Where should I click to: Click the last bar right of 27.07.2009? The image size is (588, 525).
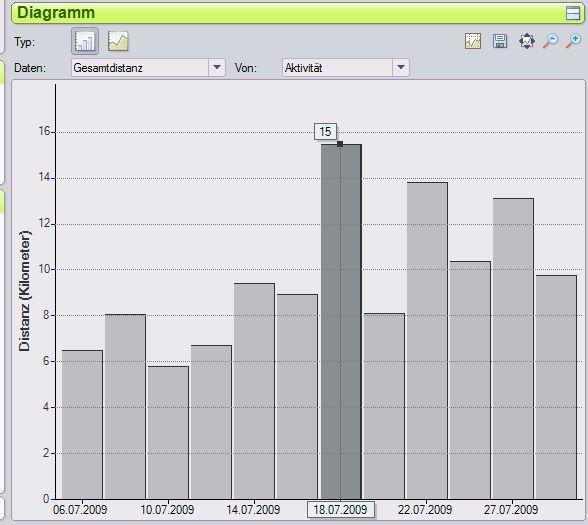(x=556, y=387)
